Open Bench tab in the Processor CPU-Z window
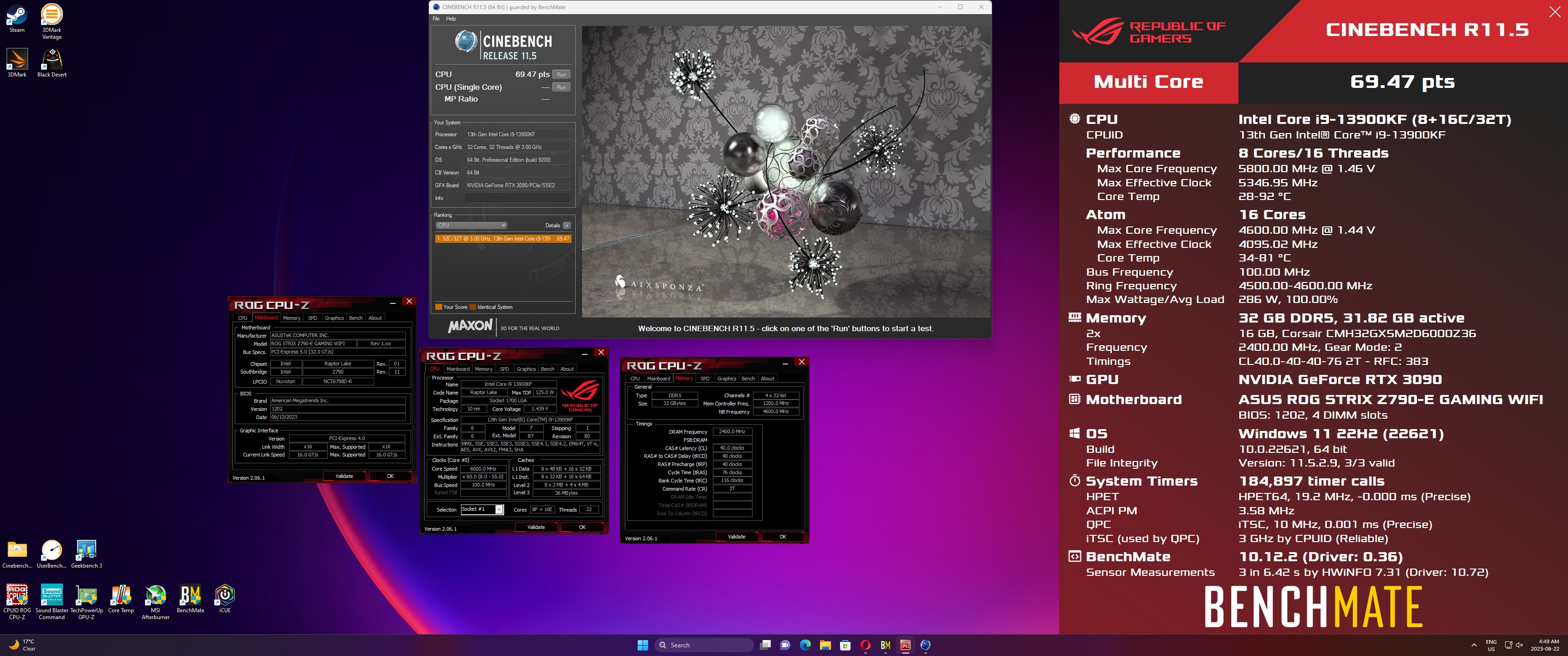This screenshot has width=1568, height=656. 548,369
